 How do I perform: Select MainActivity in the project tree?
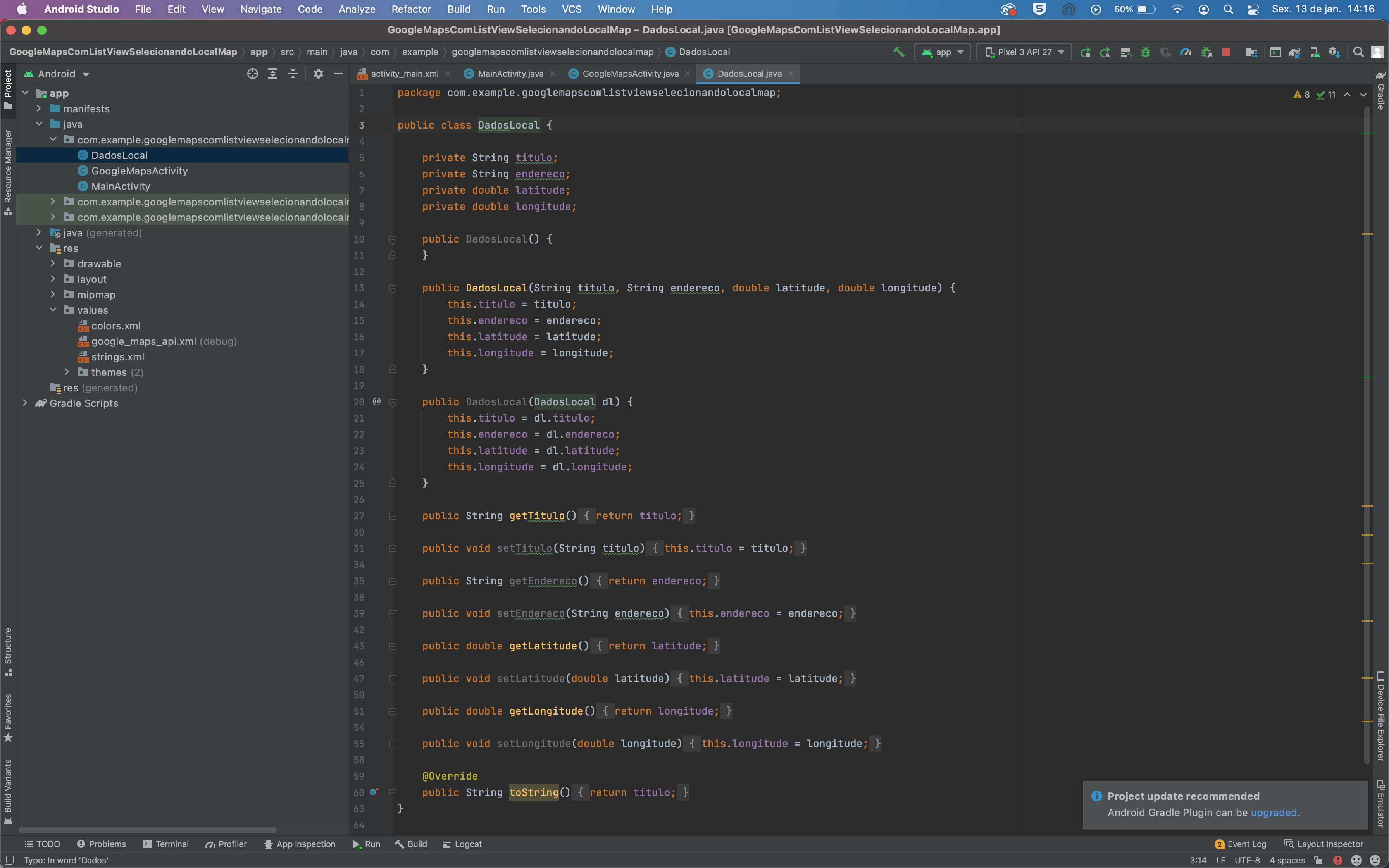121,186
